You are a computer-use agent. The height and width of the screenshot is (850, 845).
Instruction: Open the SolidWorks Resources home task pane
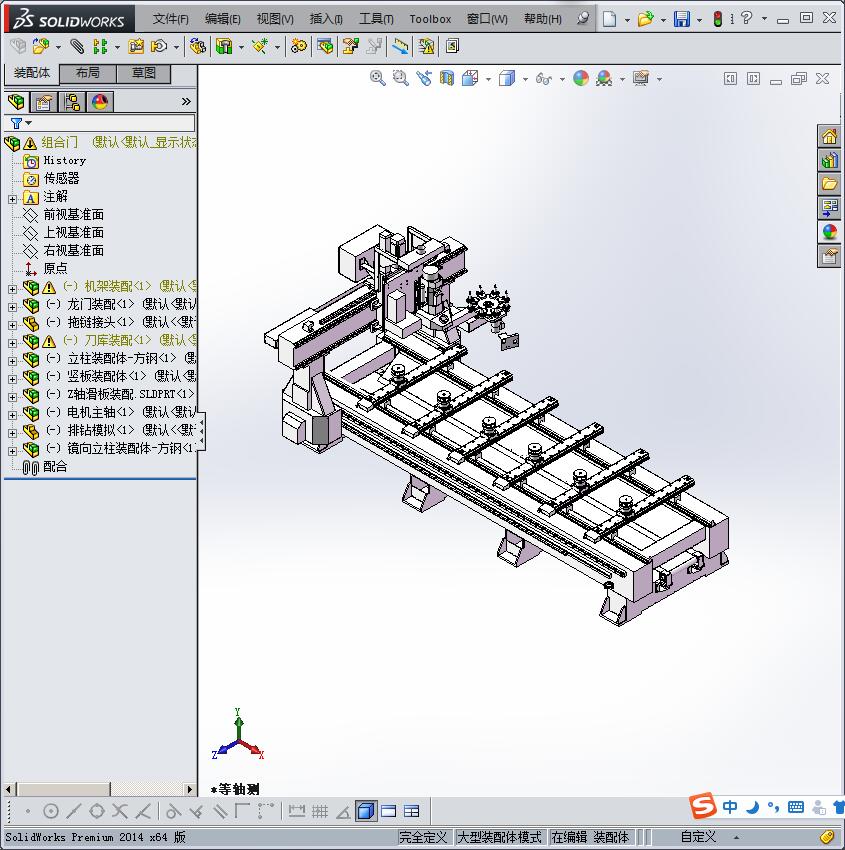[829, 136]
